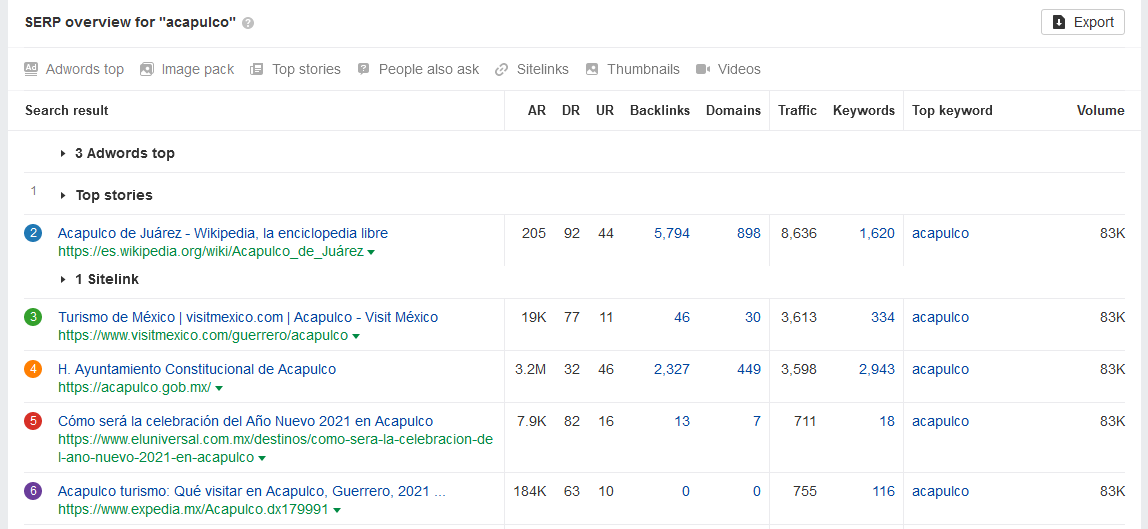Open Año Nuevo 2021 en Acapulco article
This screenshot has height=529, width=1148.
click(x=245, y=421)
